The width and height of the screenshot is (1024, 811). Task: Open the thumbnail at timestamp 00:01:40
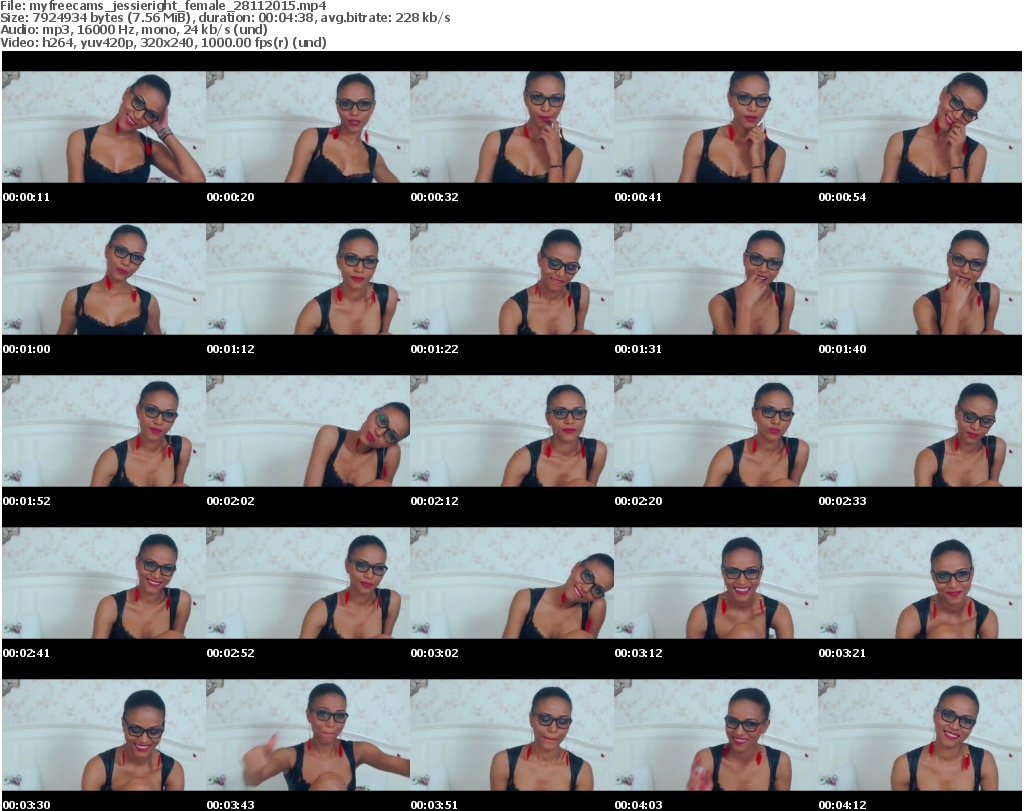(920, 279)
